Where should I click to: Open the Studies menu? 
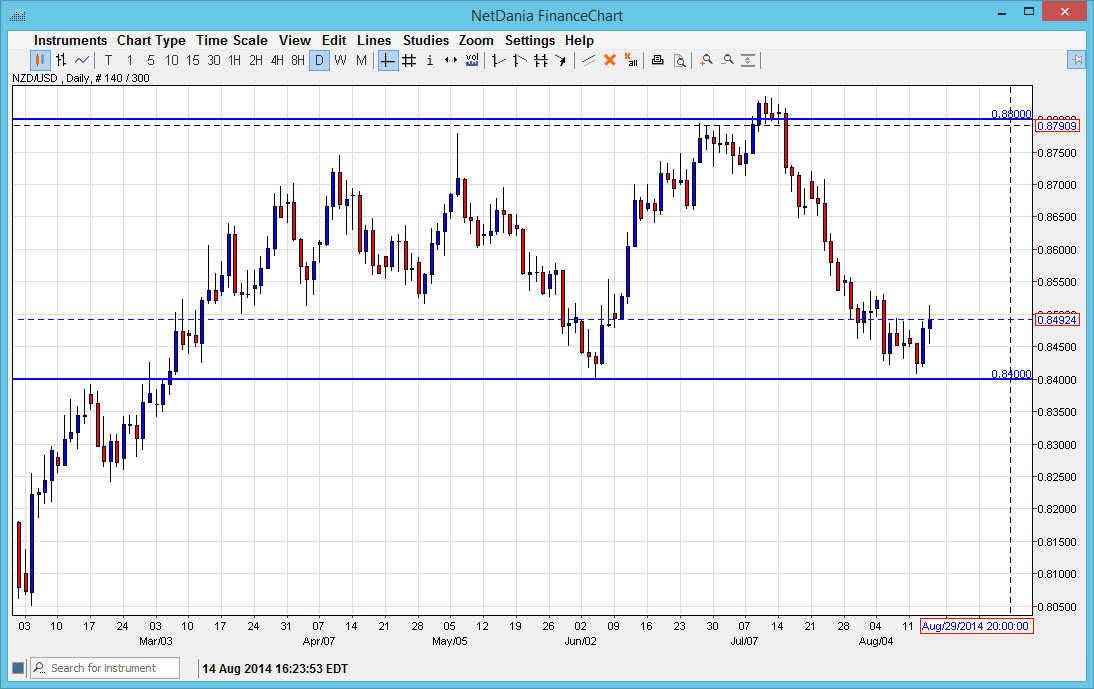425,40
